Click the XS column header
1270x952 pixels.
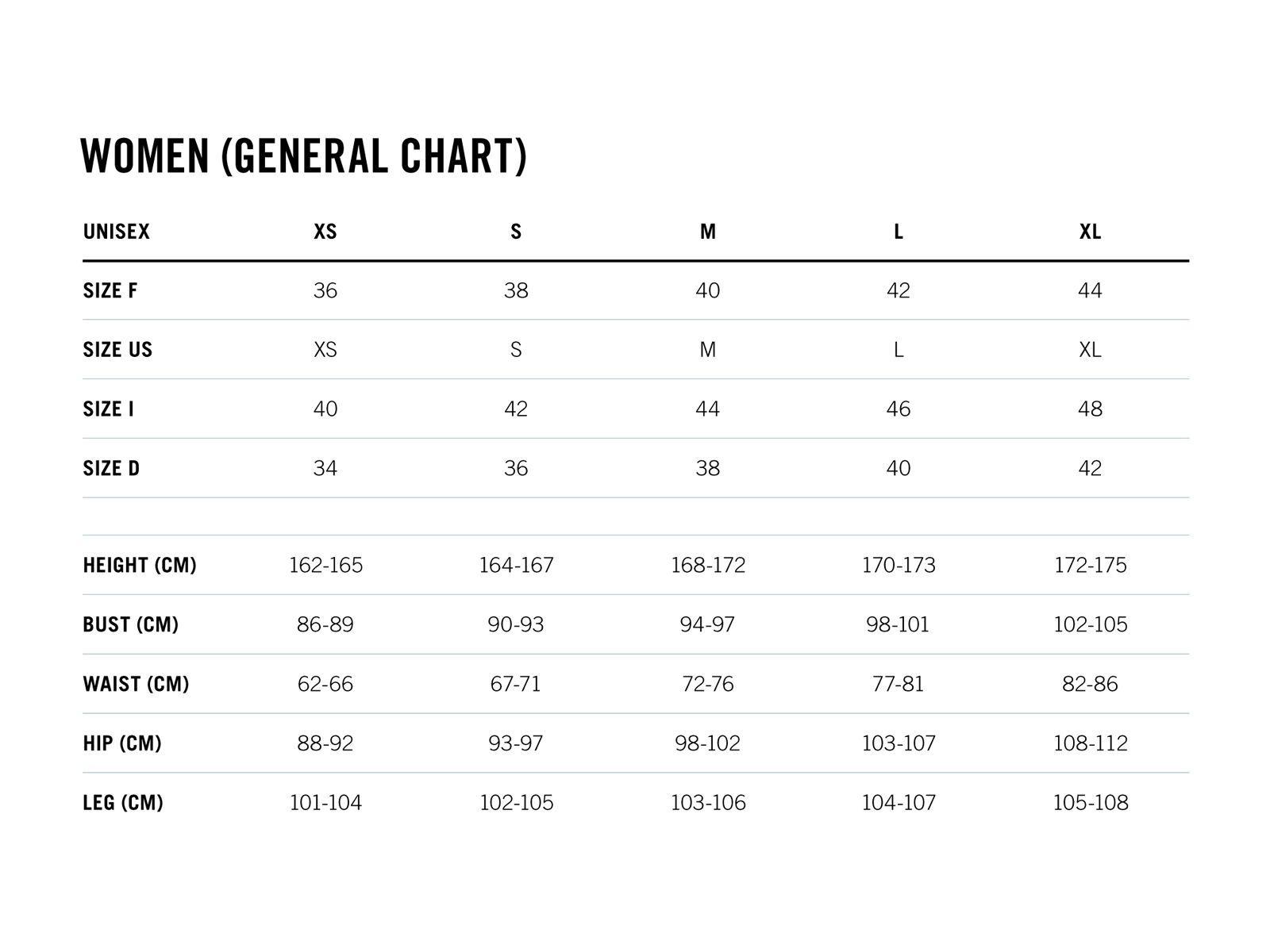click(325, 232)
